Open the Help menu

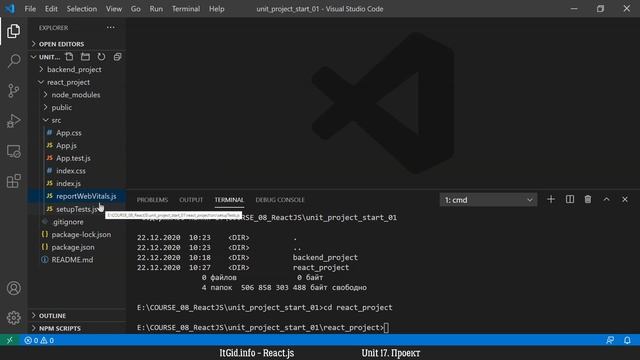pos(217,9)
